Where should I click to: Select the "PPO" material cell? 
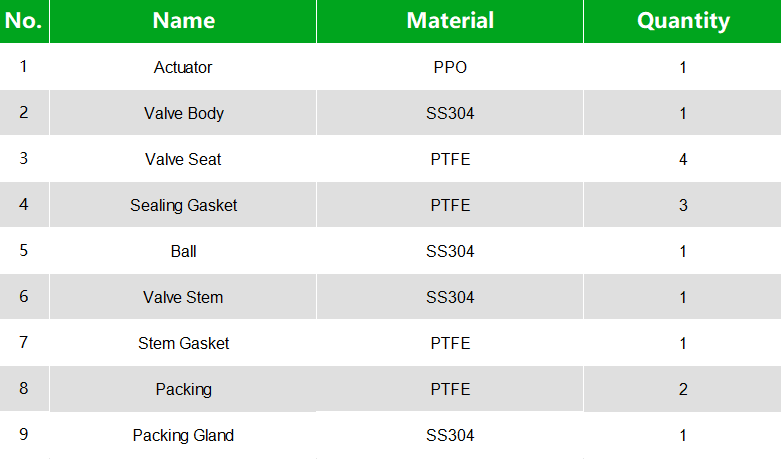(450, 68)
